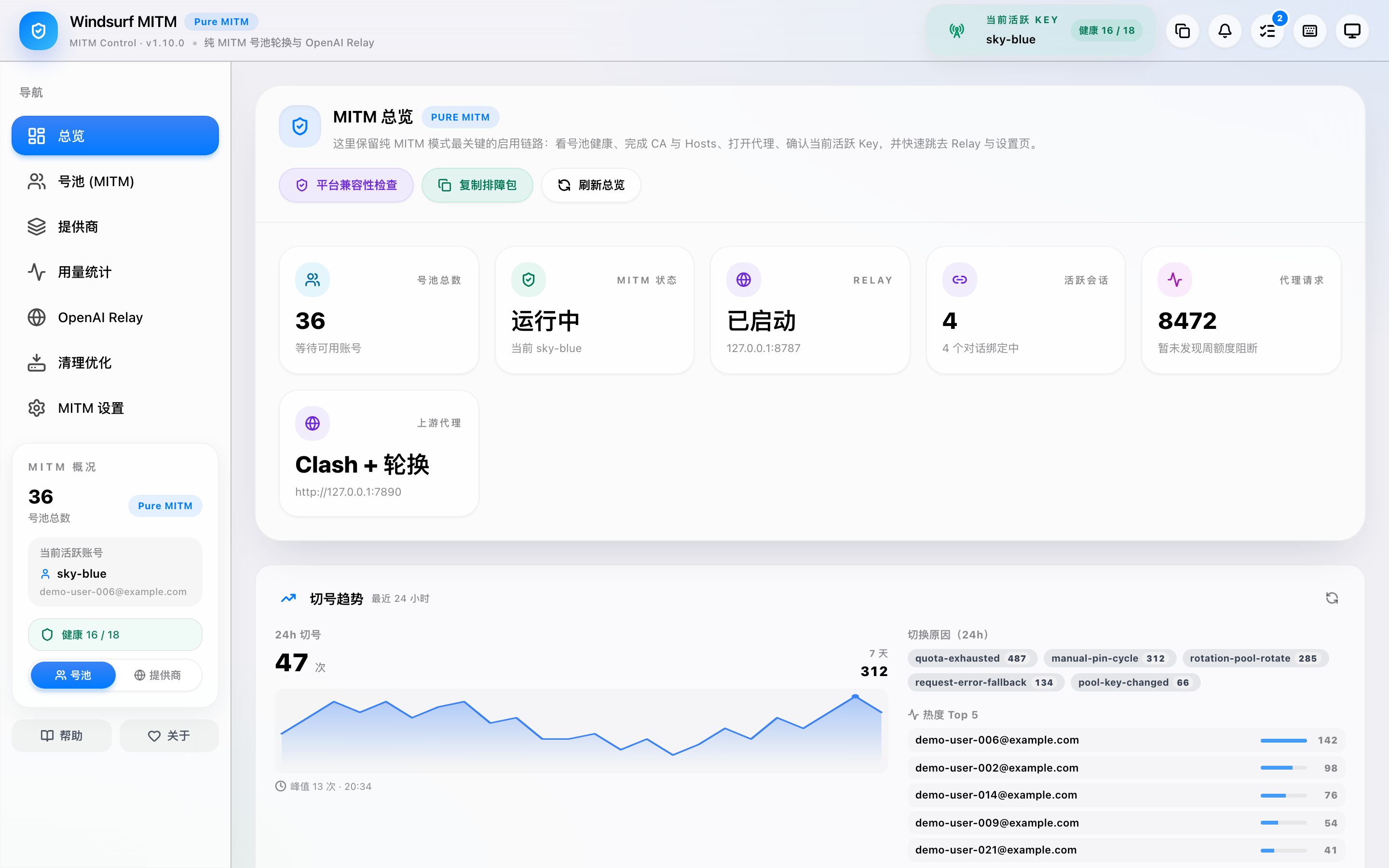Switch to the 提供商 segment toggle
The height and width of the screenshot is (868, 1389).
point(157,675)
